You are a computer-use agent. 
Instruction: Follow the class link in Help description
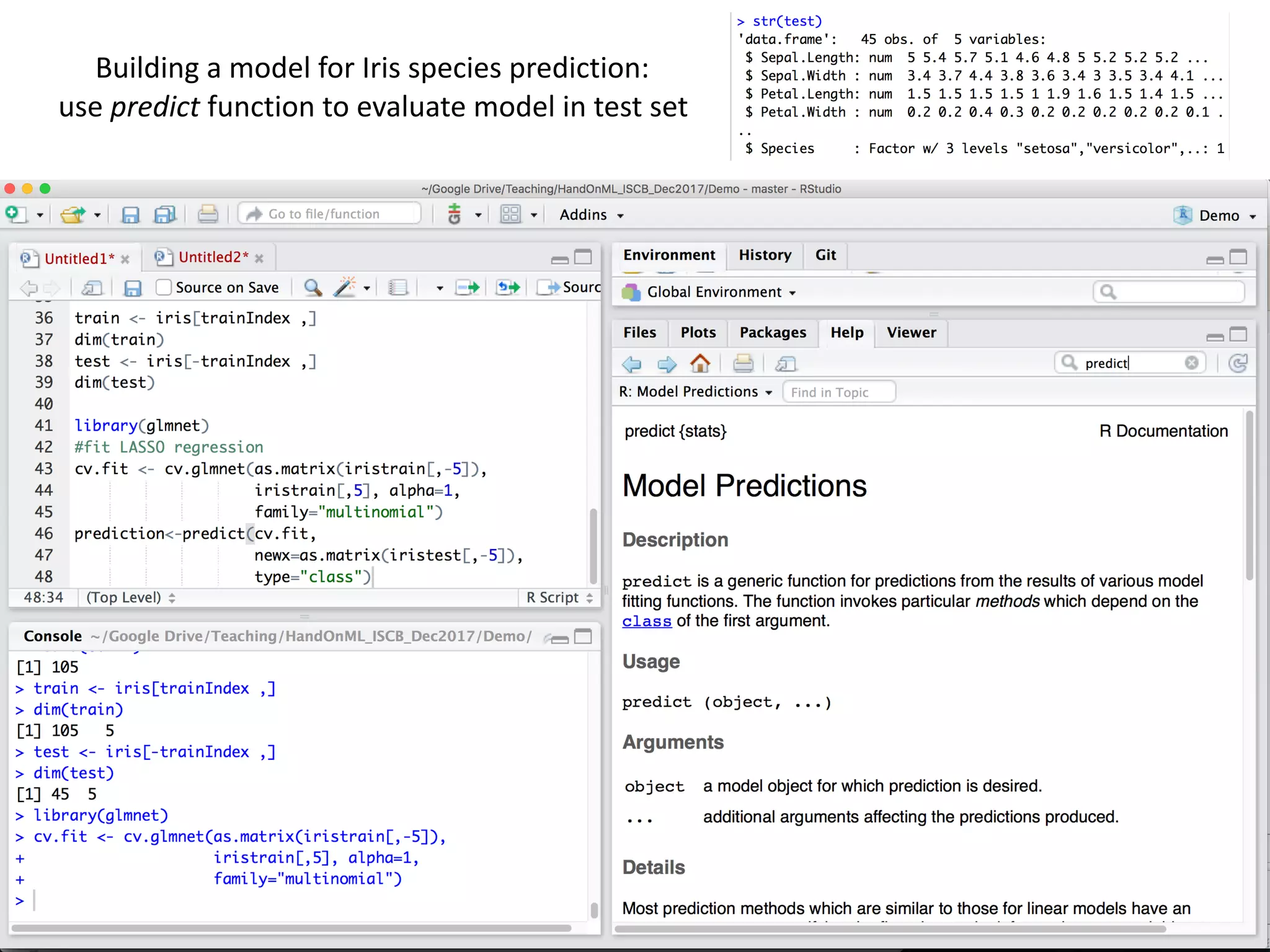[x=647, y=621]
